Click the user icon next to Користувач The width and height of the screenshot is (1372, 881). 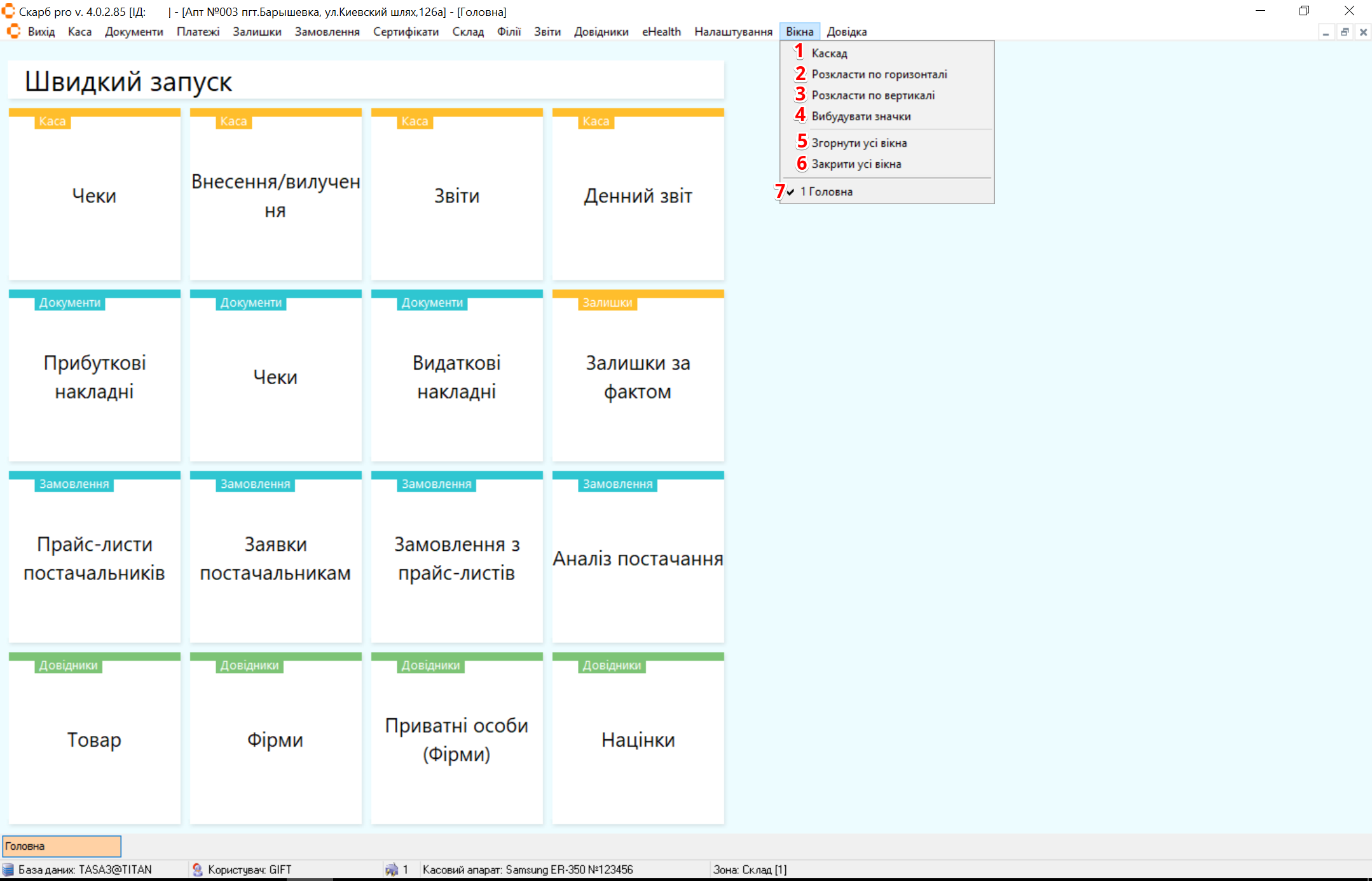(x=198, y=870)
